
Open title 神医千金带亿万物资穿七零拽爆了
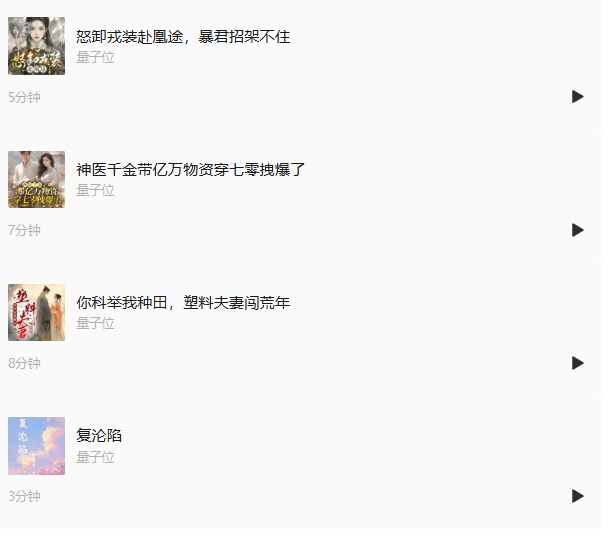pos(190,170)
